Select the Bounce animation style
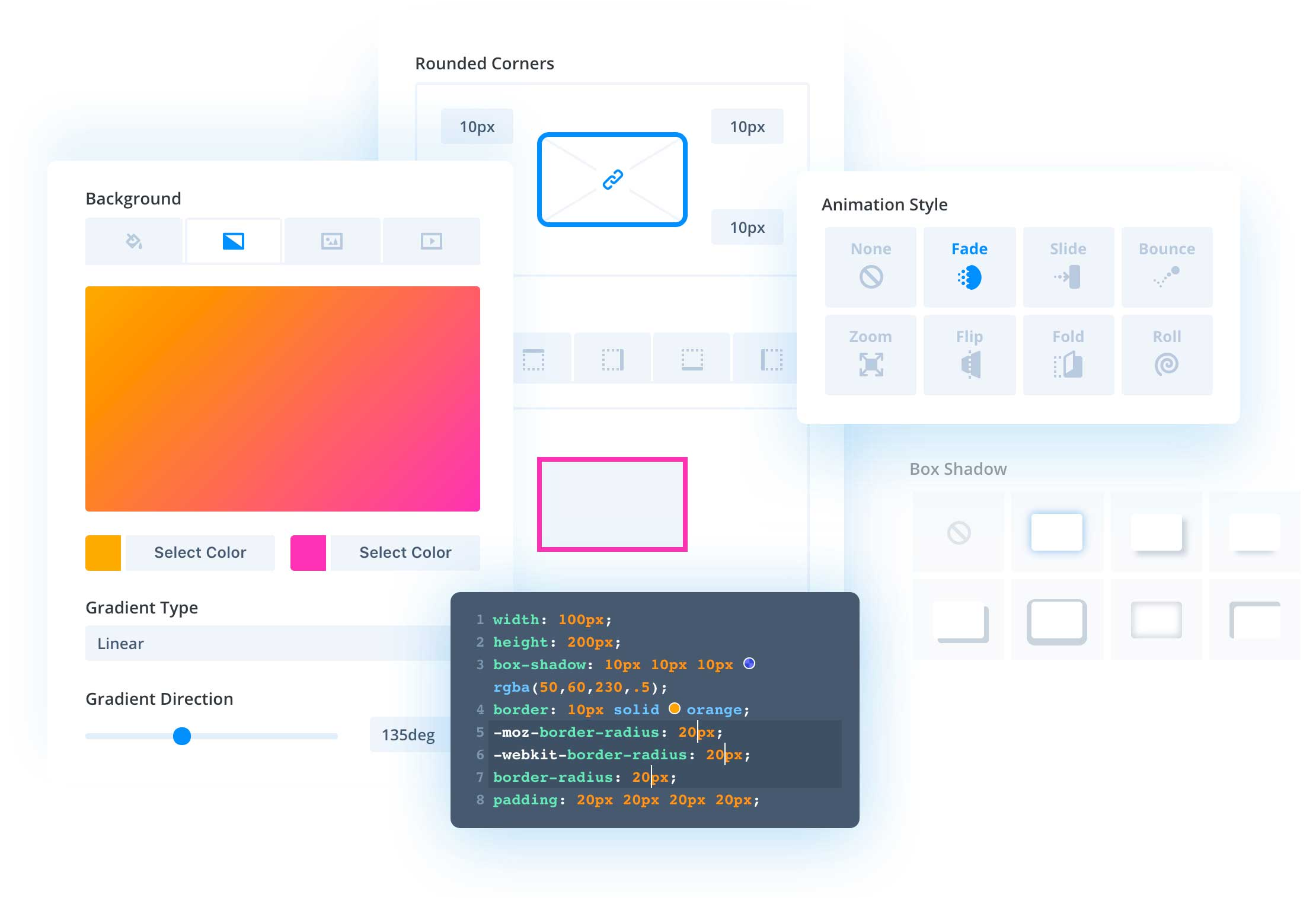The width and height of the screenshot is (1316, 898). pos(1167,266)
